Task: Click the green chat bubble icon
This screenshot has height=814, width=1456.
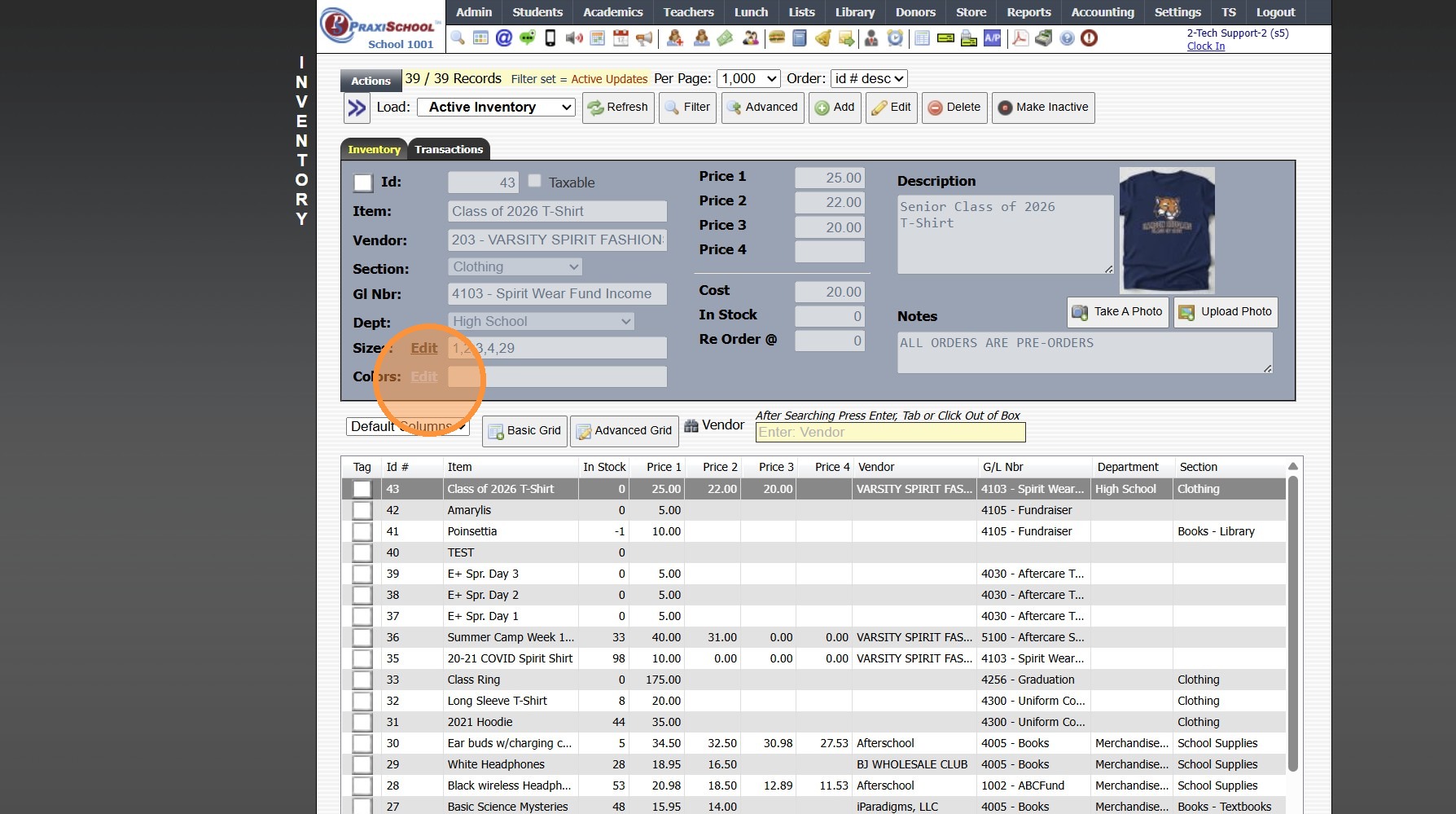Action: pyautogui.click(x=527, y=37)
